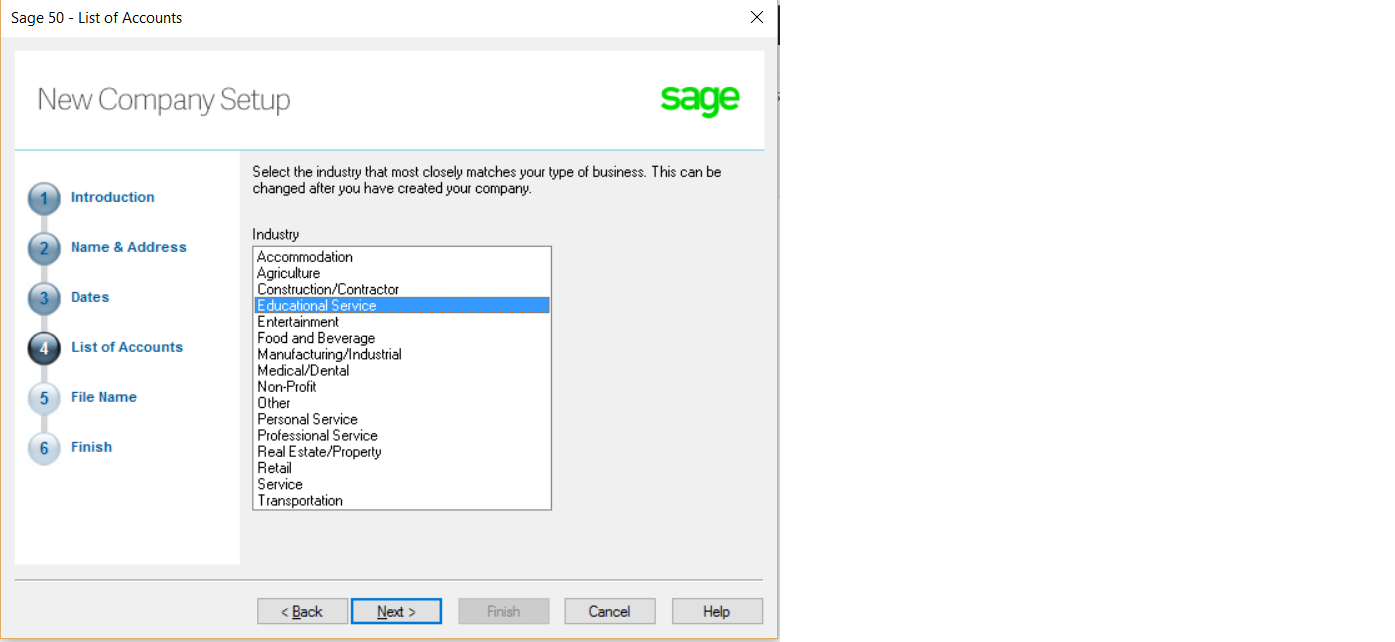Click the green Sage logo
Screen dimensions: 1395x642
pos(700,100)
